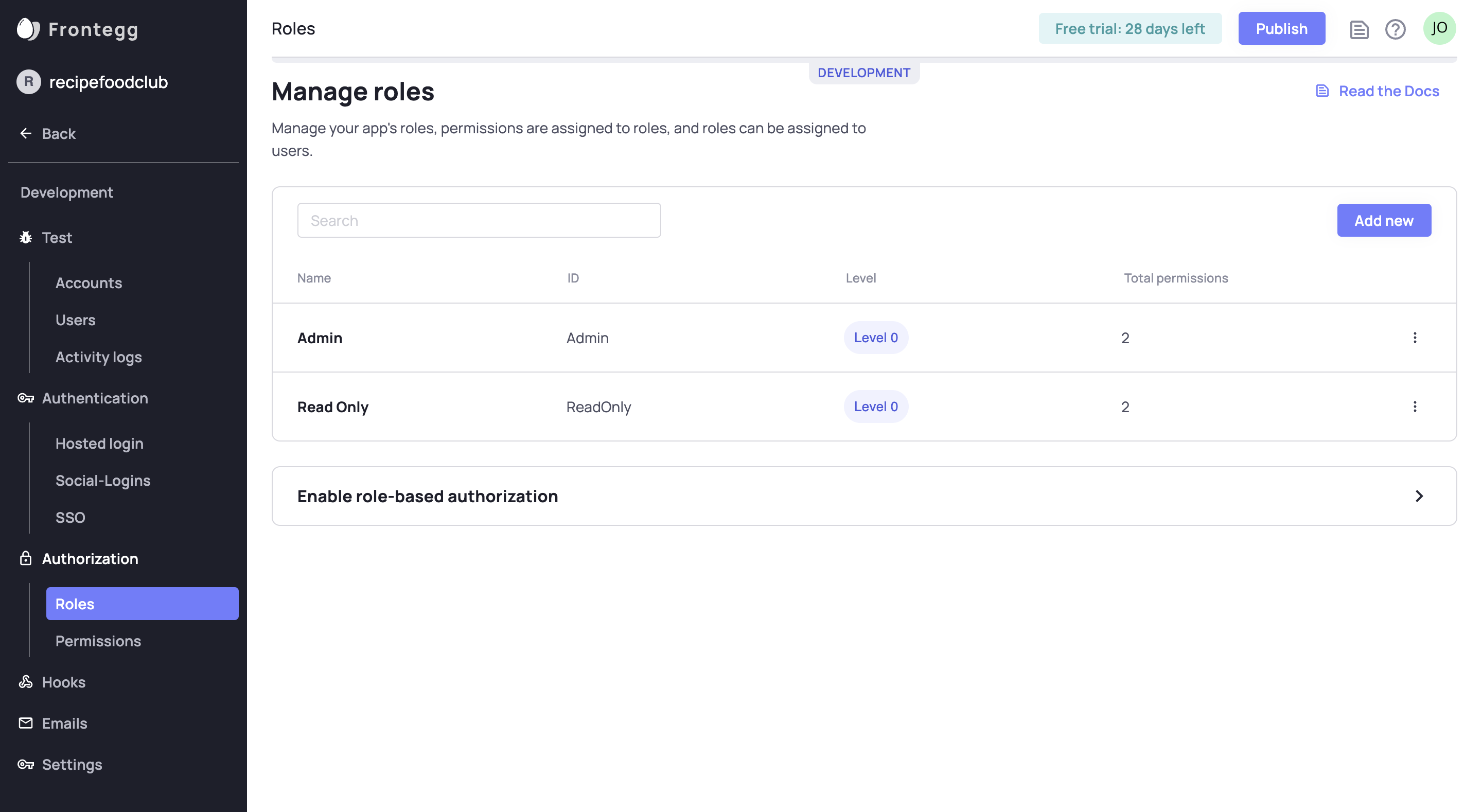
Task: Click the Level 0 badge for Read Only
Action: [876, 407]
